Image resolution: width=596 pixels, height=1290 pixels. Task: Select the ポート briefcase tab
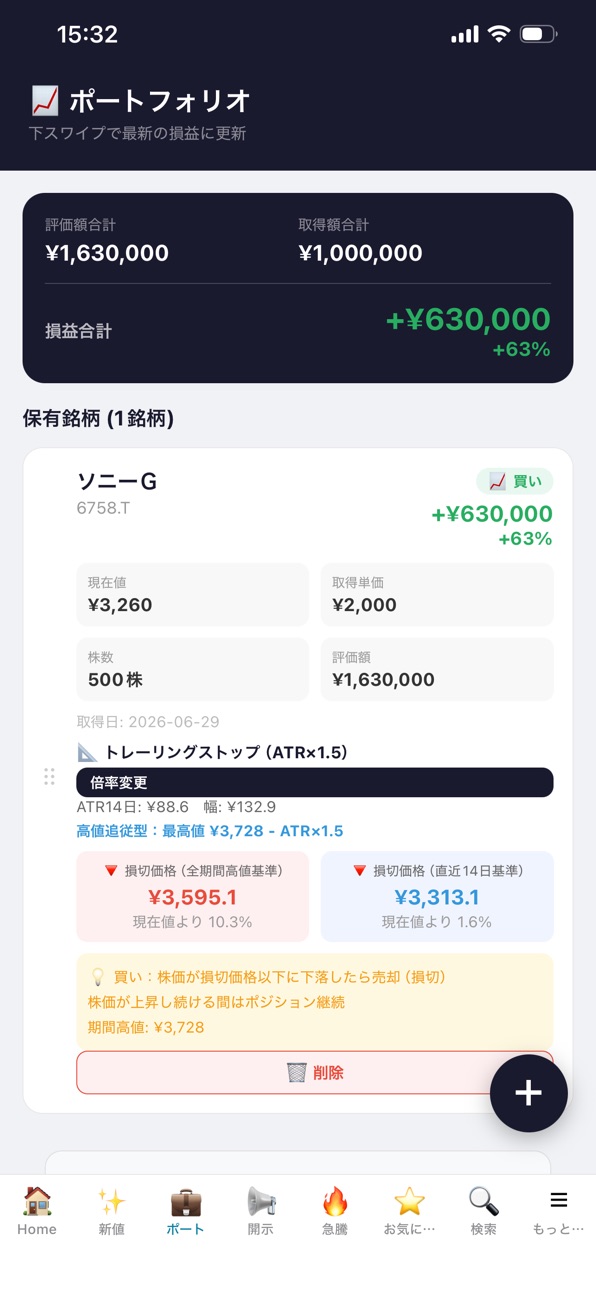click(x=186, y=1211)
